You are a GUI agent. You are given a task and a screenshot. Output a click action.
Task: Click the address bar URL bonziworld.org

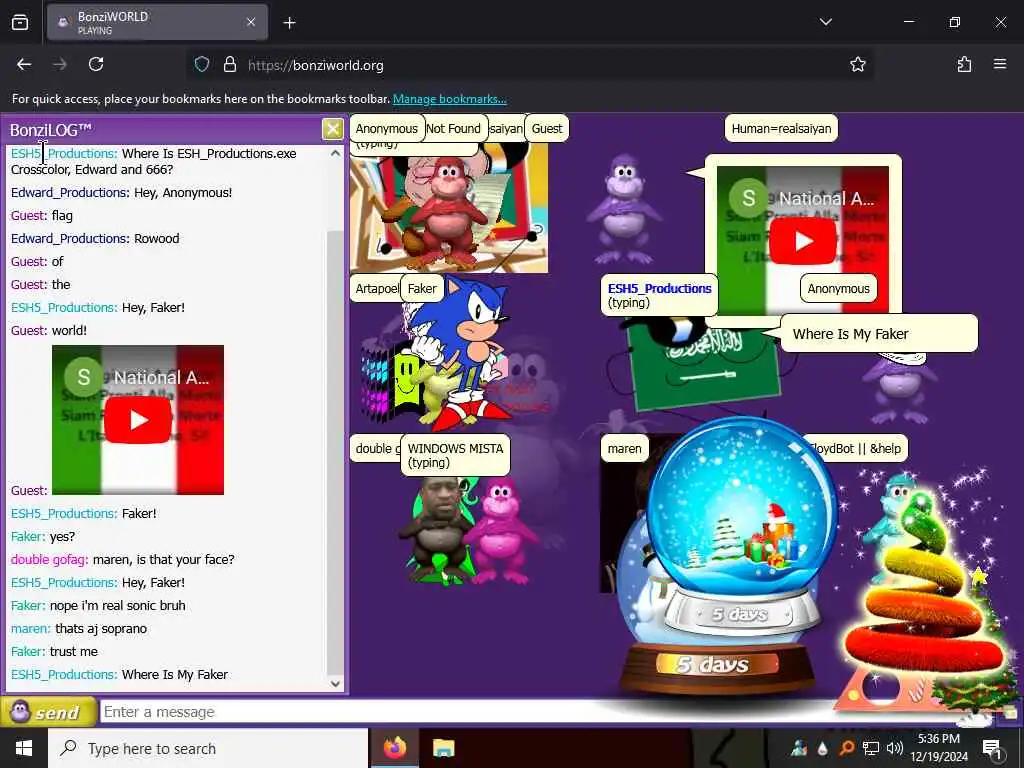[315, 65]
